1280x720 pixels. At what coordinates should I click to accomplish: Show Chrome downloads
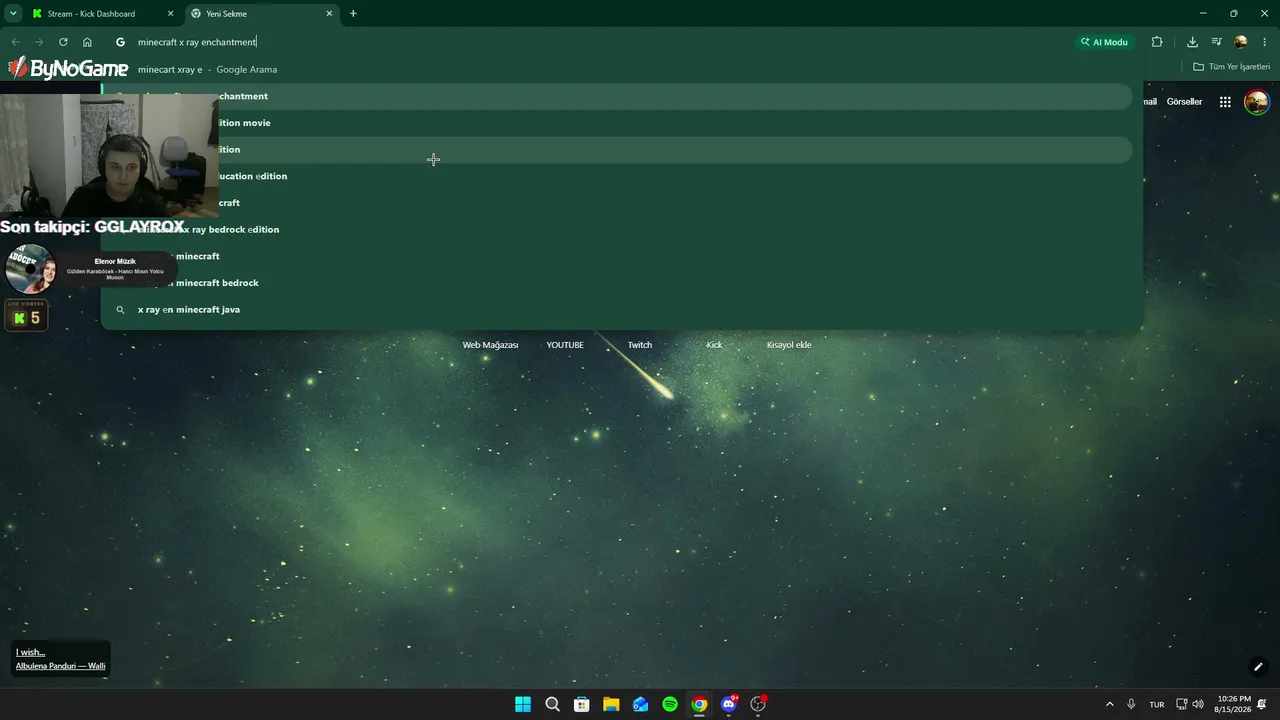pyautogui.click(x=1192, y=42)
